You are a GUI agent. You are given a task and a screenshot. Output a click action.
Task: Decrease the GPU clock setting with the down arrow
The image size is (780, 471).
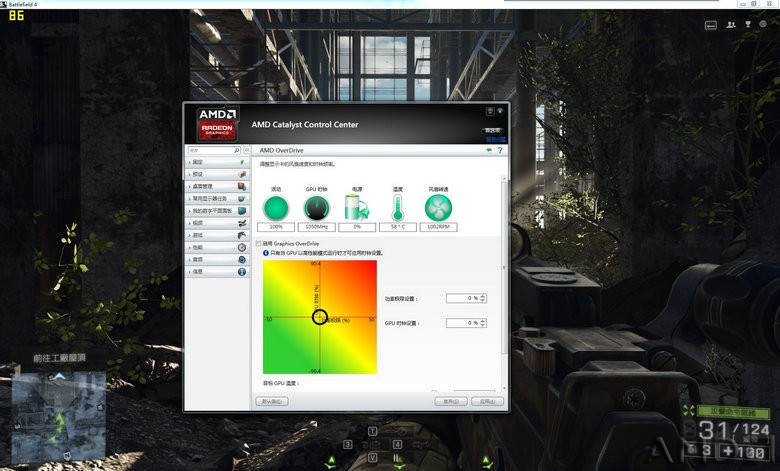(483, 326)
